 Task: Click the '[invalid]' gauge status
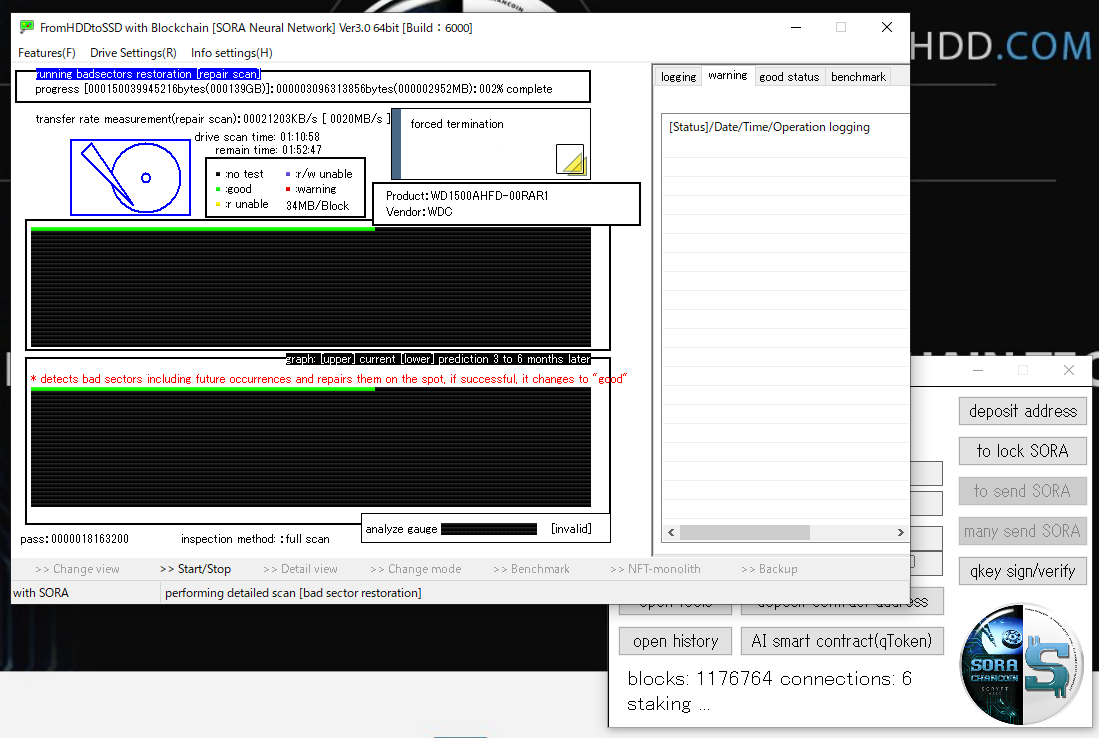571,529
